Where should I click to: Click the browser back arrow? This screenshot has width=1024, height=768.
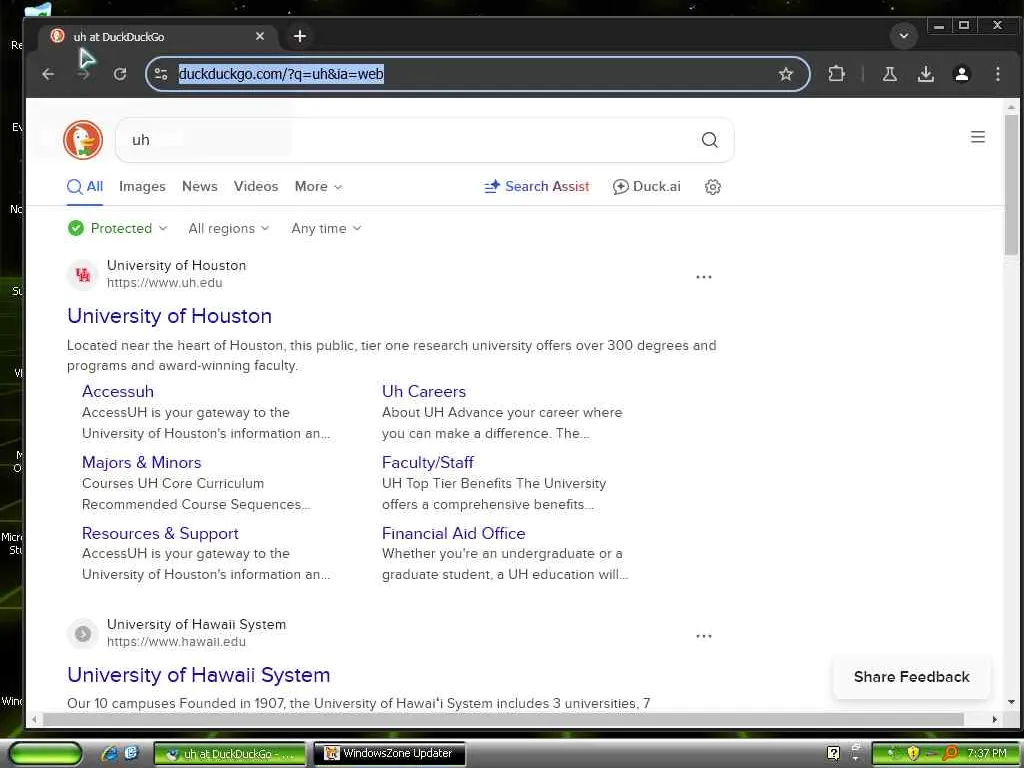[48, 74]
